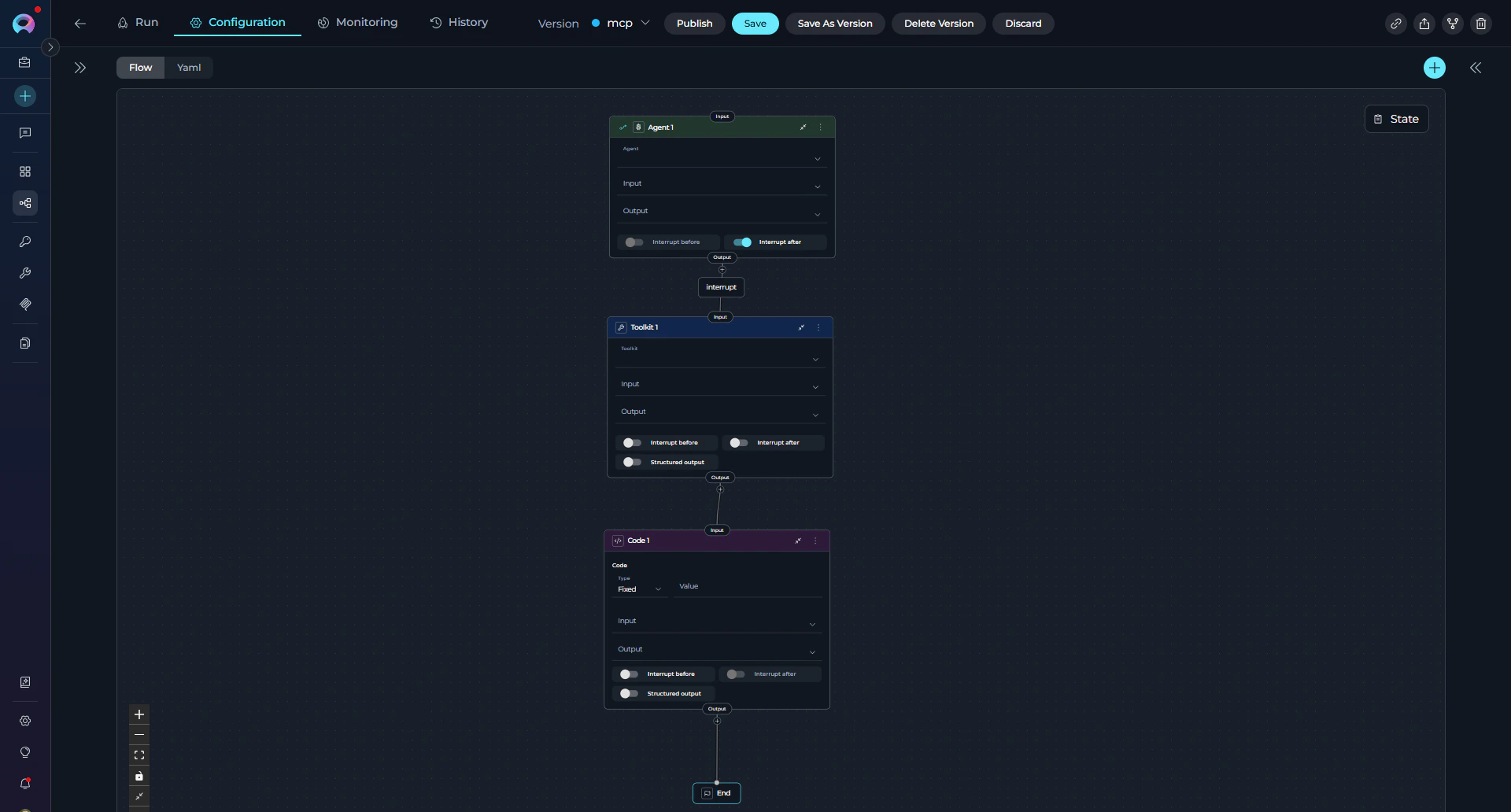
Task: Click the fork icon at top right
Action: tap(1453, 24)
